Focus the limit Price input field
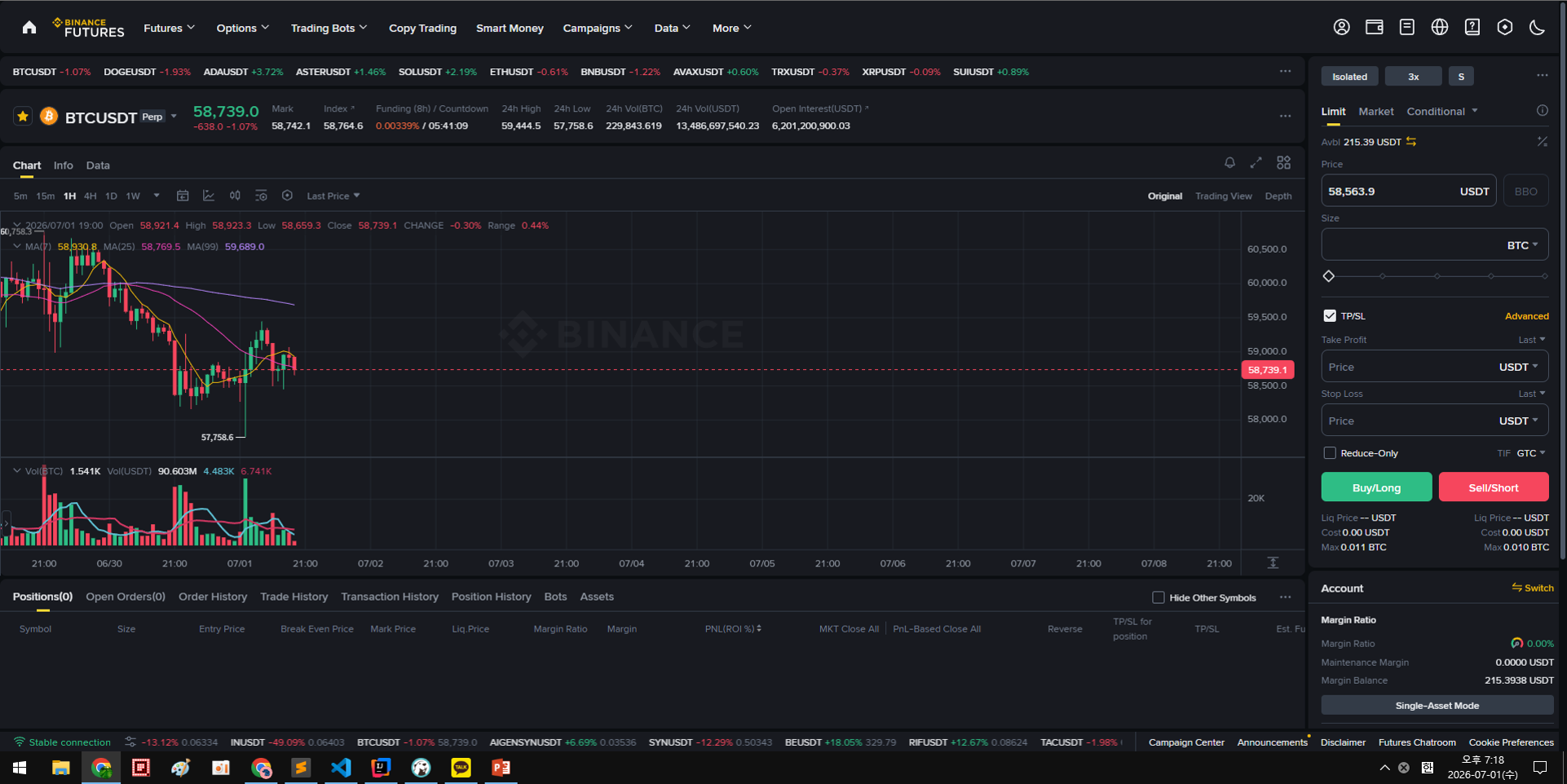 coord(1408,192)
